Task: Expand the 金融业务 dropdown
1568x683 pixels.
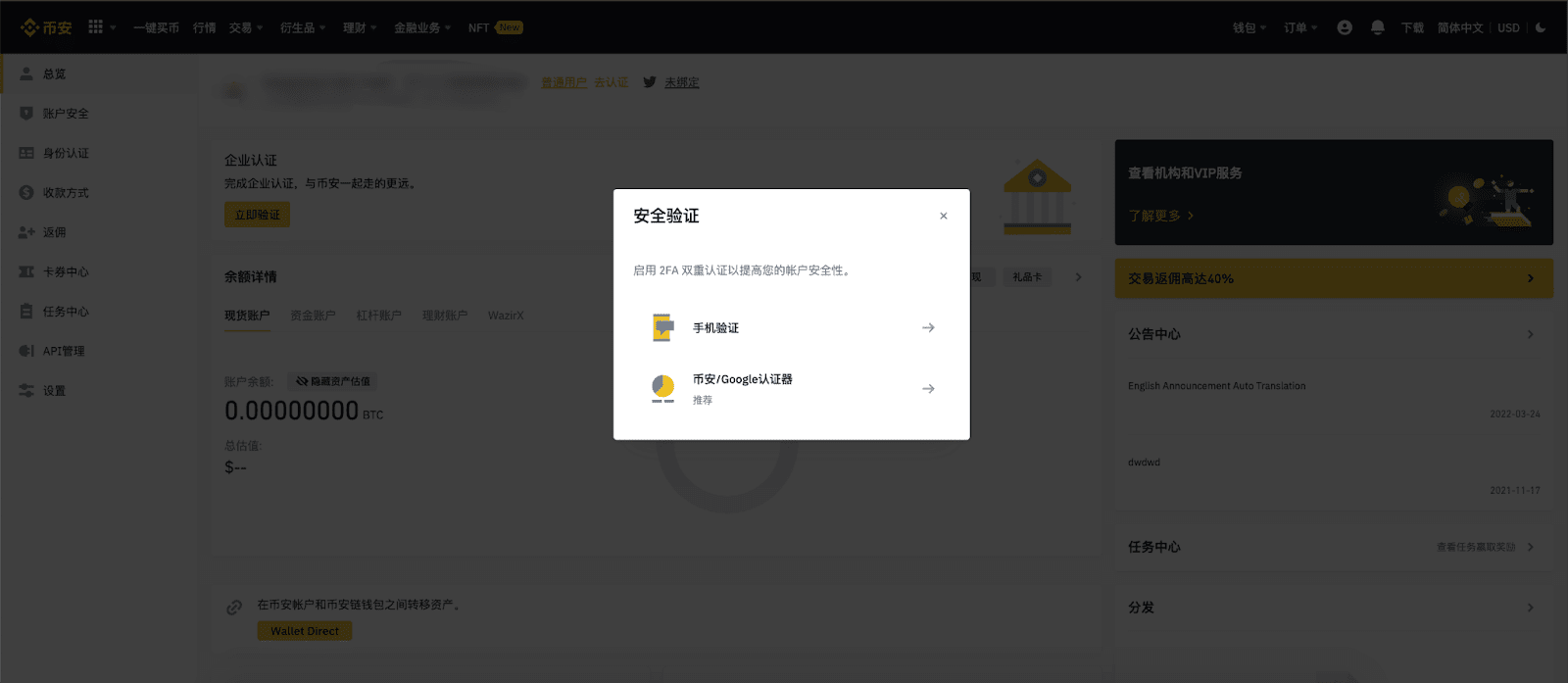Action: pos(422,27)
